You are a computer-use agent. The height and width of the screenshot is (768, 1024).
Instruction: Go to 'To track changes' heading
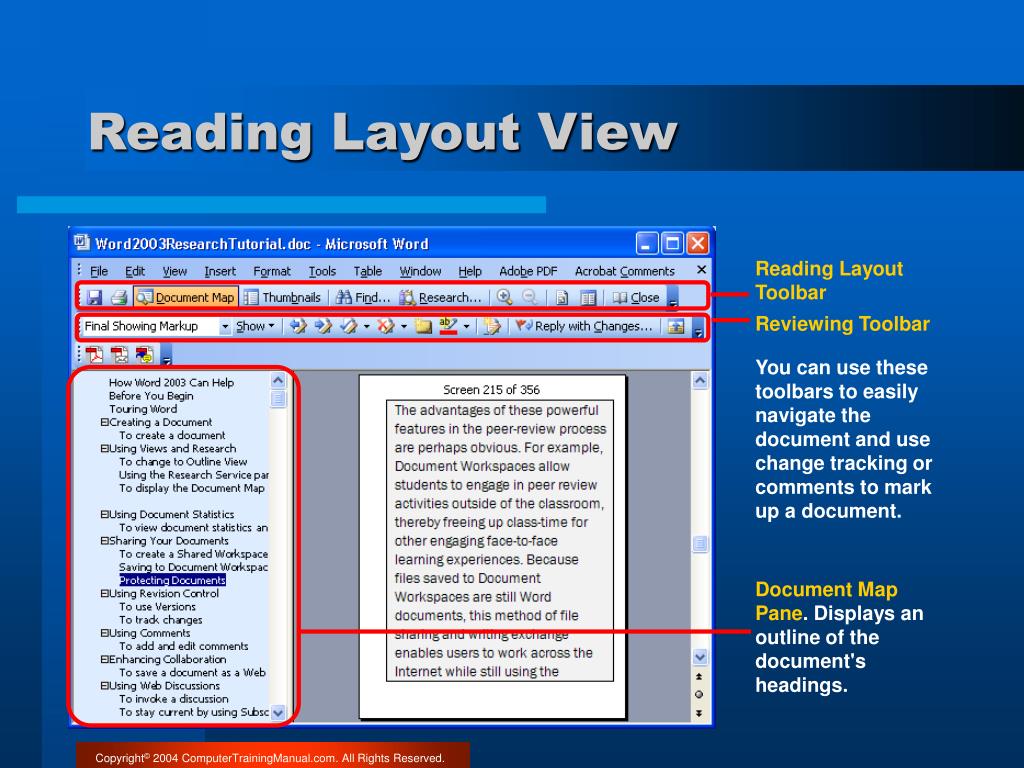pyautogui.click(x=161, y=620)
